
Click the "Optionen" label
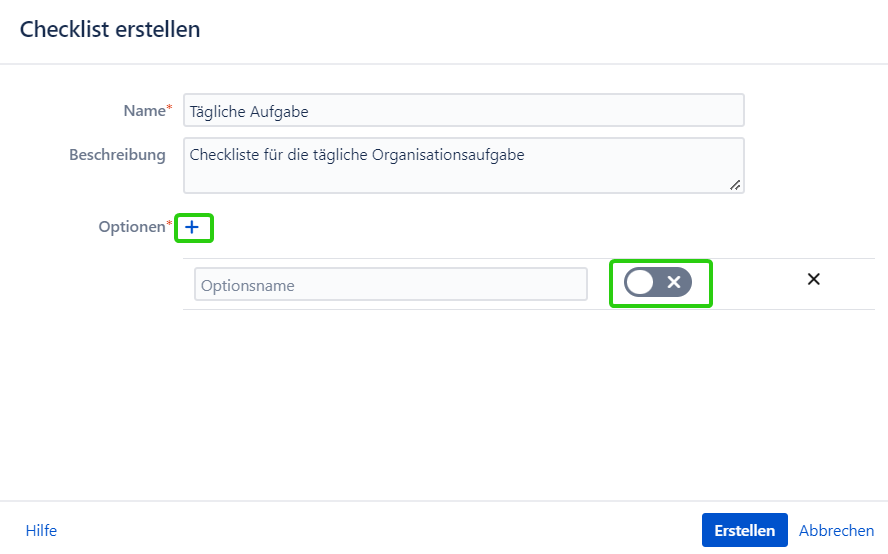point(131,227)
